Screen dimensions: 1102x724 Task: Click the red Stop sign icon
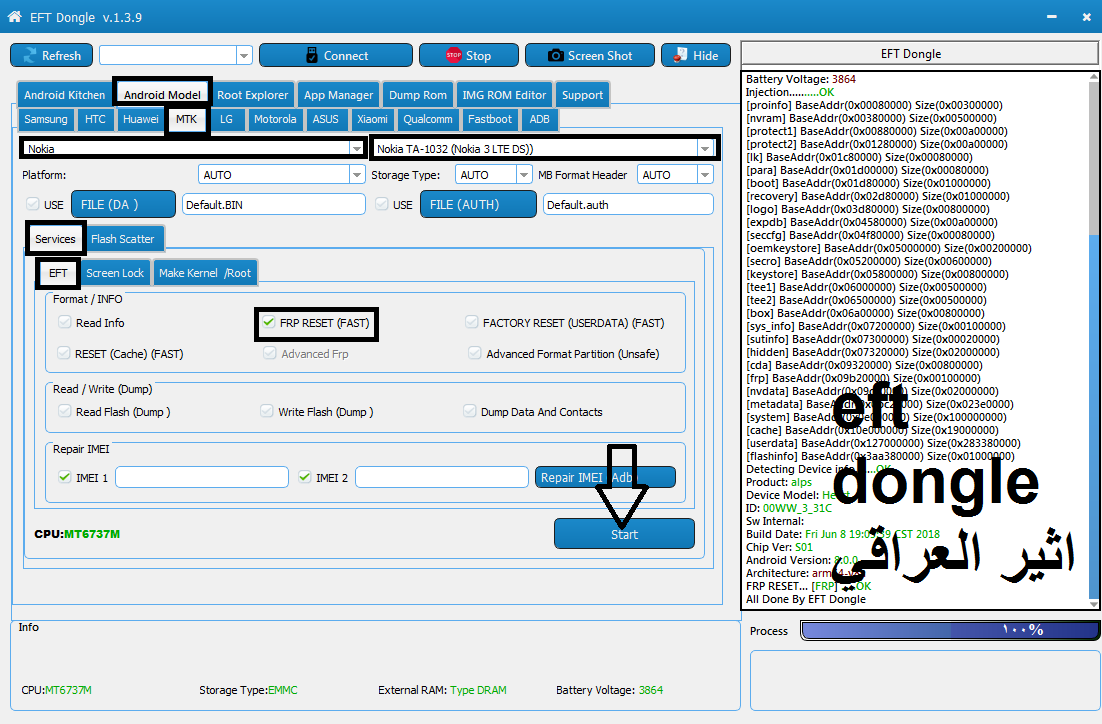pos(454,56)
